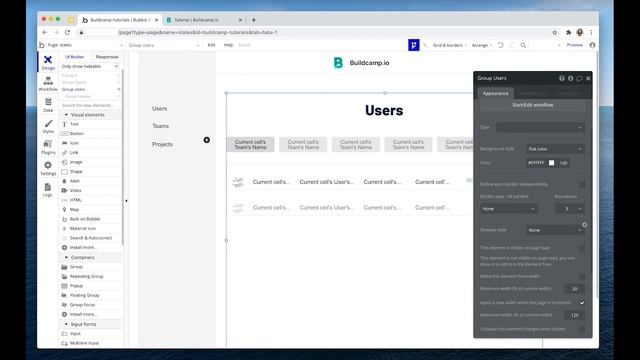Toggle Collapse this element's height when hidden

tap(582, 329)
